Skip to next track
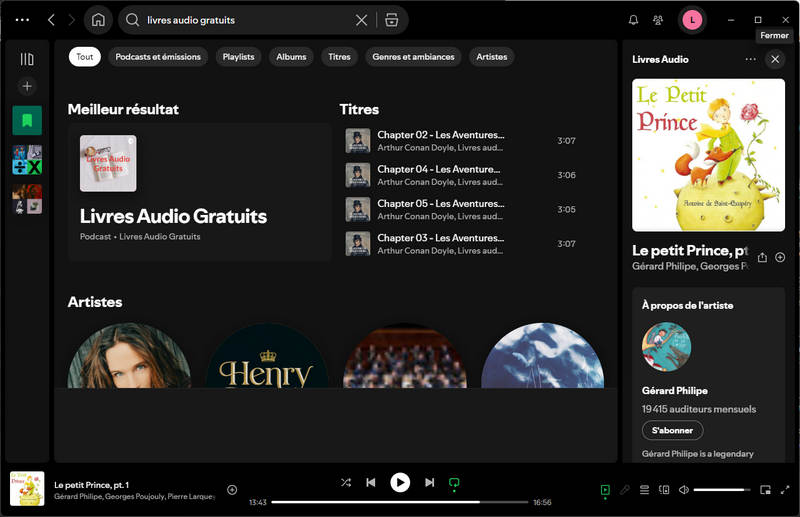 click(x=430, y=482)
